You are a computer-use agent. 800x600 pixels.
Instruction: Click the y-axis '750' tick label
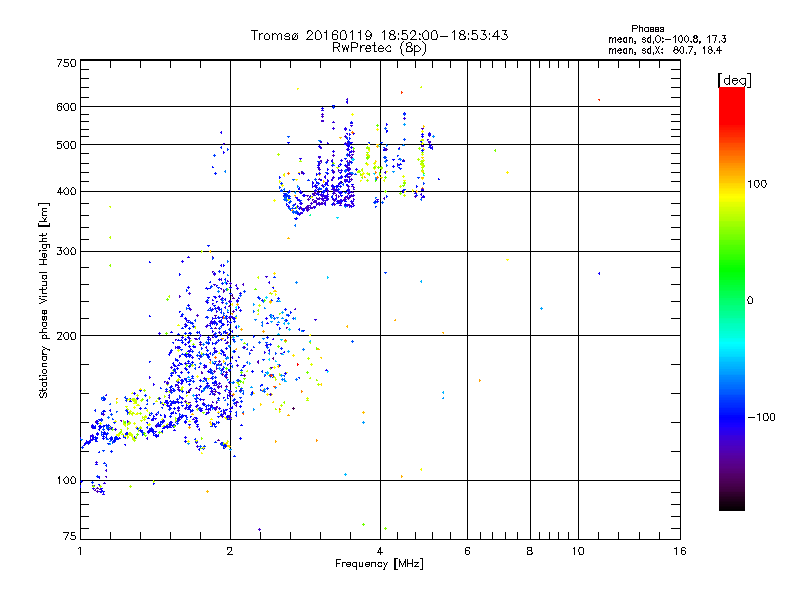point(66,63)
